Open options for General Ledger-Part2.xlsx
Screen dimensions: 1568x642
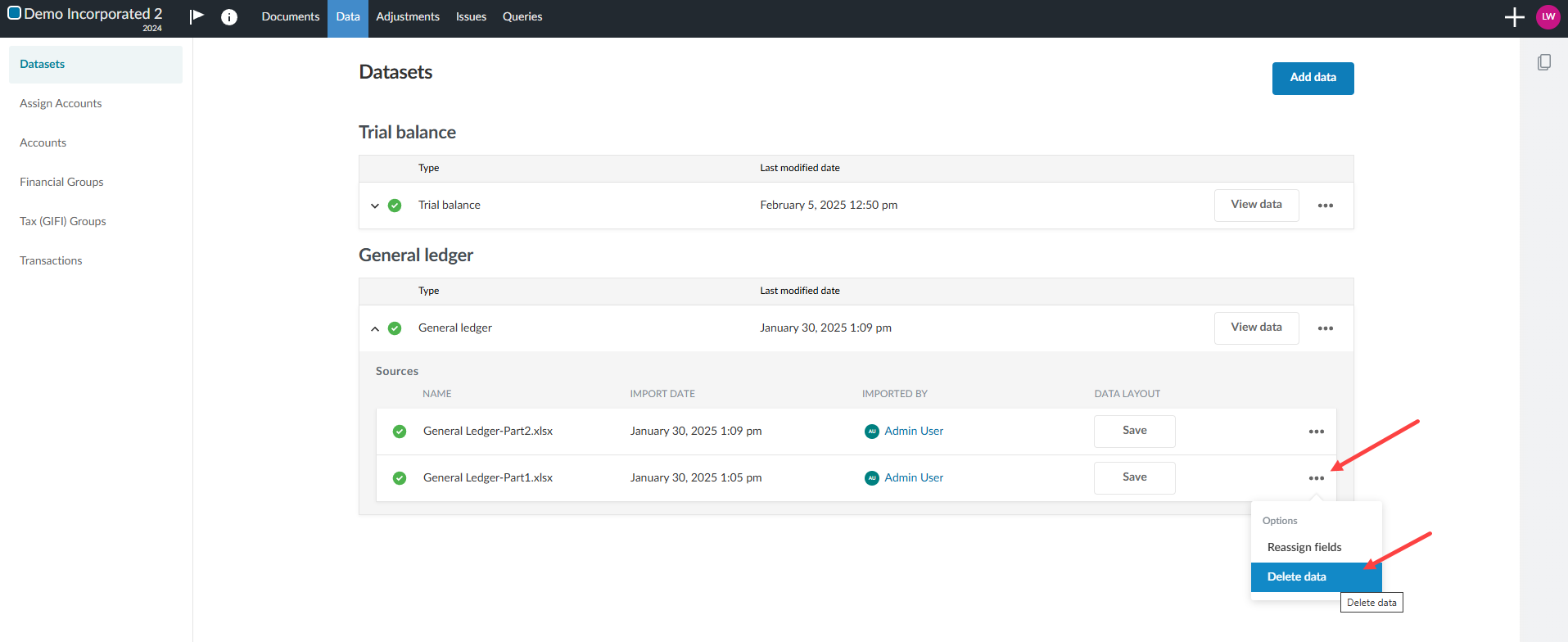point(1316,432)
